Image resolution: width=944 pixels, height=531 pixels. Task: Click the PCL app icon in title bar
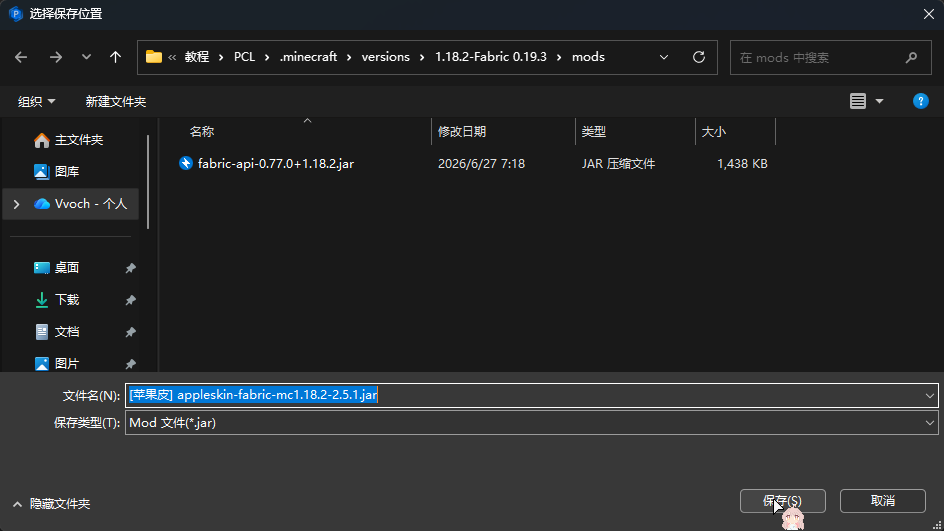click(x=16, y=14)
